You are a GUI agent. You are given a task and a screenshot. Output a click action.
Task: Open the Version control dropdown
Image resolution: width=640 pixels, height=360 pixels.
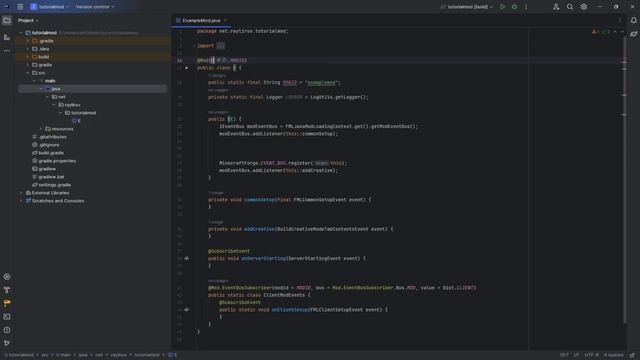tap(95, 7)
